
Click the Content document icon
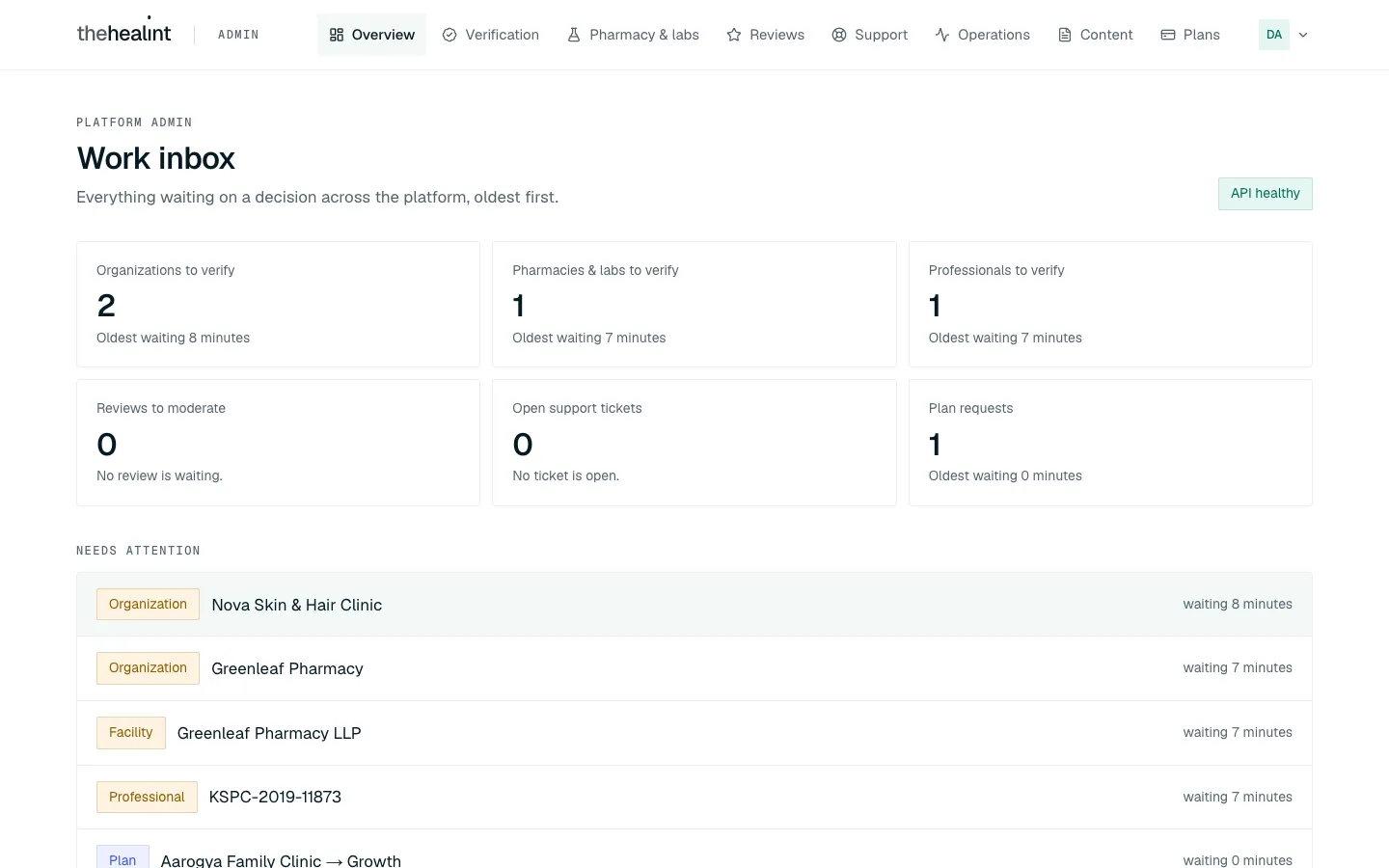click(x=1065, y=35)
